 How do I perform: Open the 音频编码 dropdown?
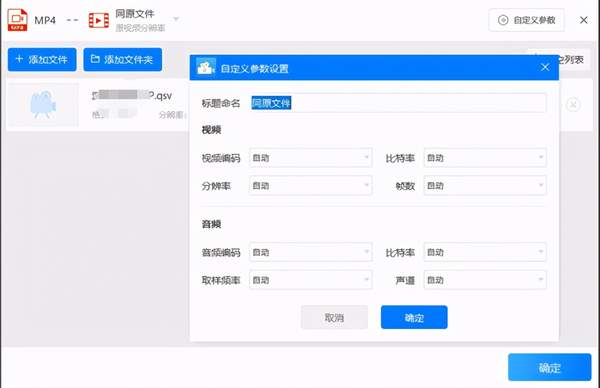click(x=310, y=252)
